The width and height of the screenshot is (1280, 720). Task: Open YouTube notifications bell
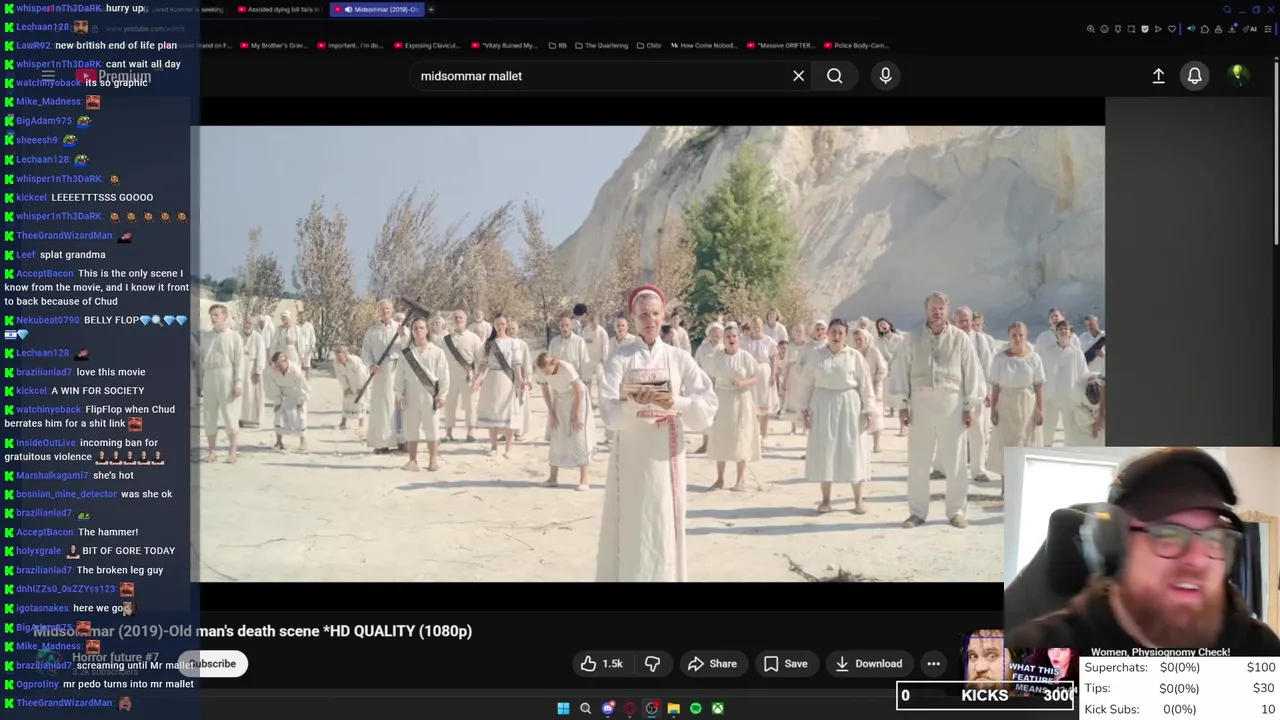(x=1194, y=76)
